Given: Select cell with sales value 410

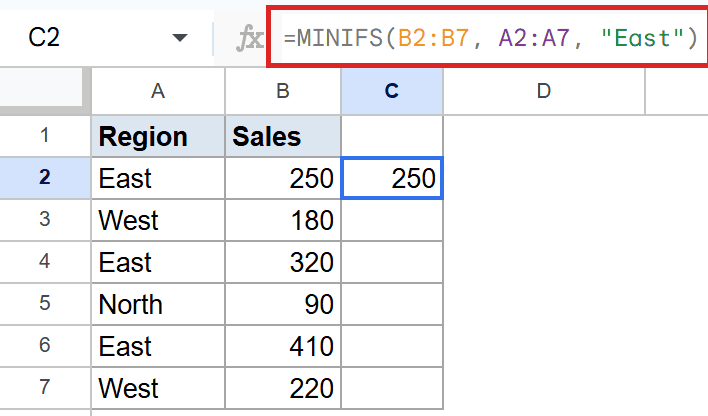Looking at the screenshot, I should pos(283,346).
